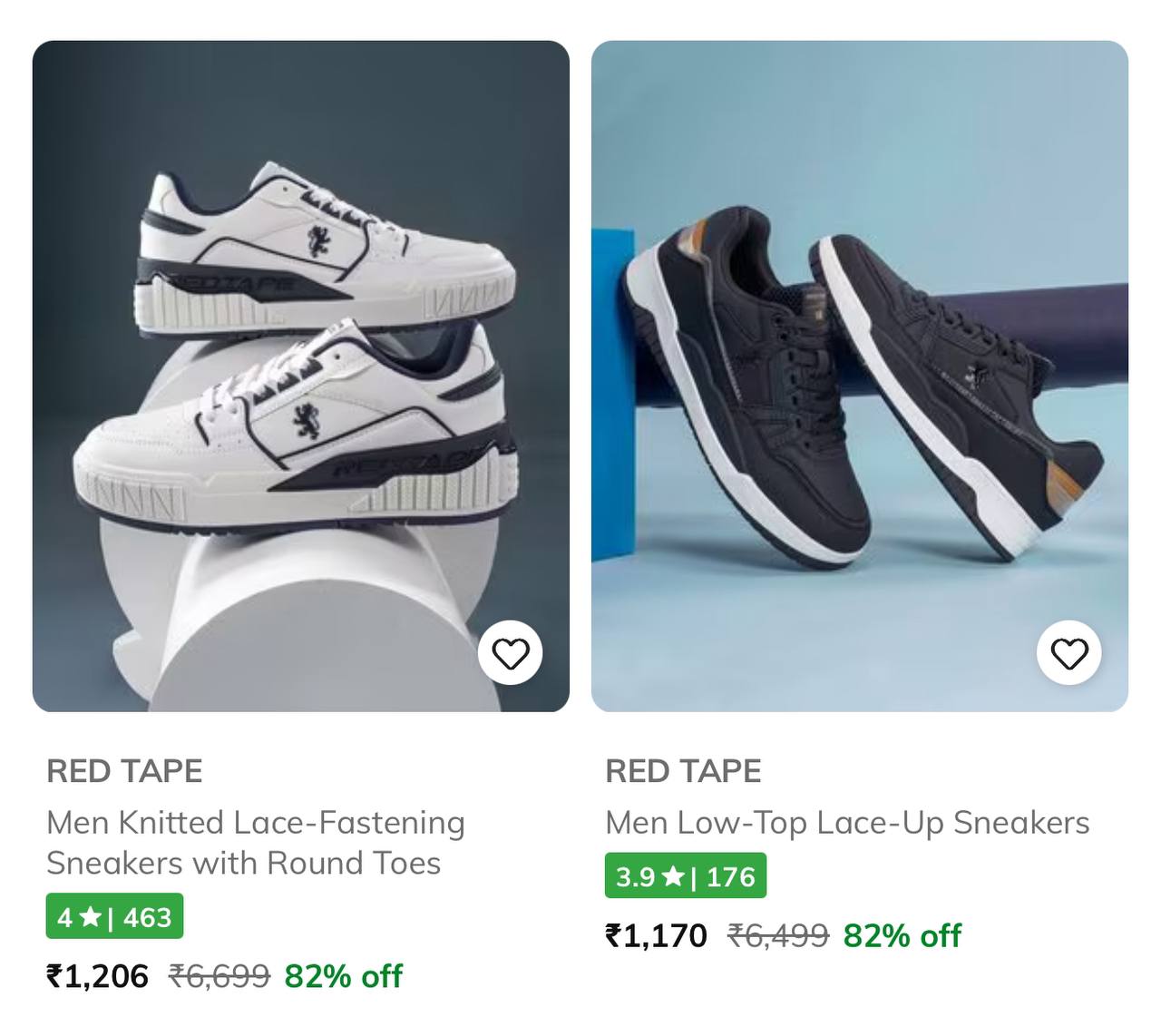Tap the lion logo on lower white sneaker
1161x1036 pixels.
tap(307, 421)
